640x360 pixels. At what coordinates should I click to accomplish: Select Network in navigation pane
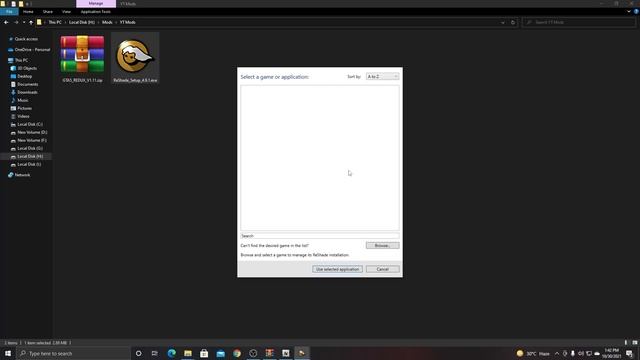(22, 175)
